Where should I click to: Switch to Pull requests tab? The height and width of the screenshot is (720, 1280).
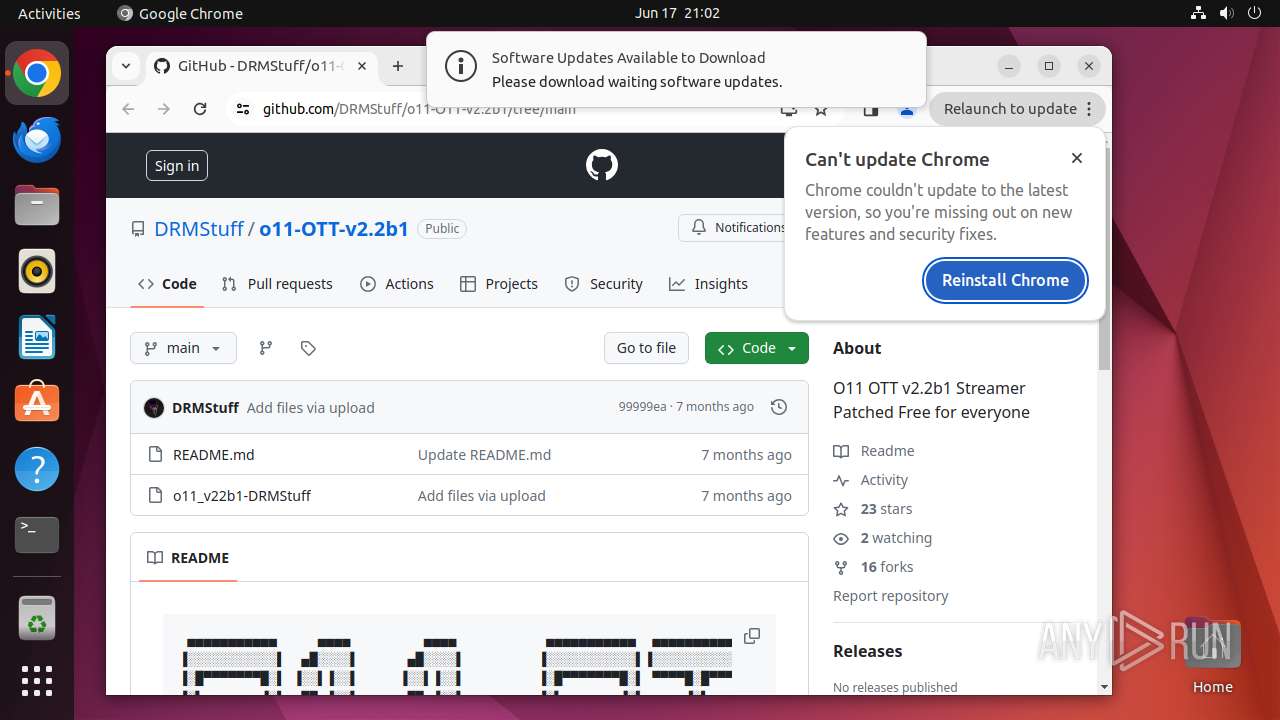[x=277, y=284]
